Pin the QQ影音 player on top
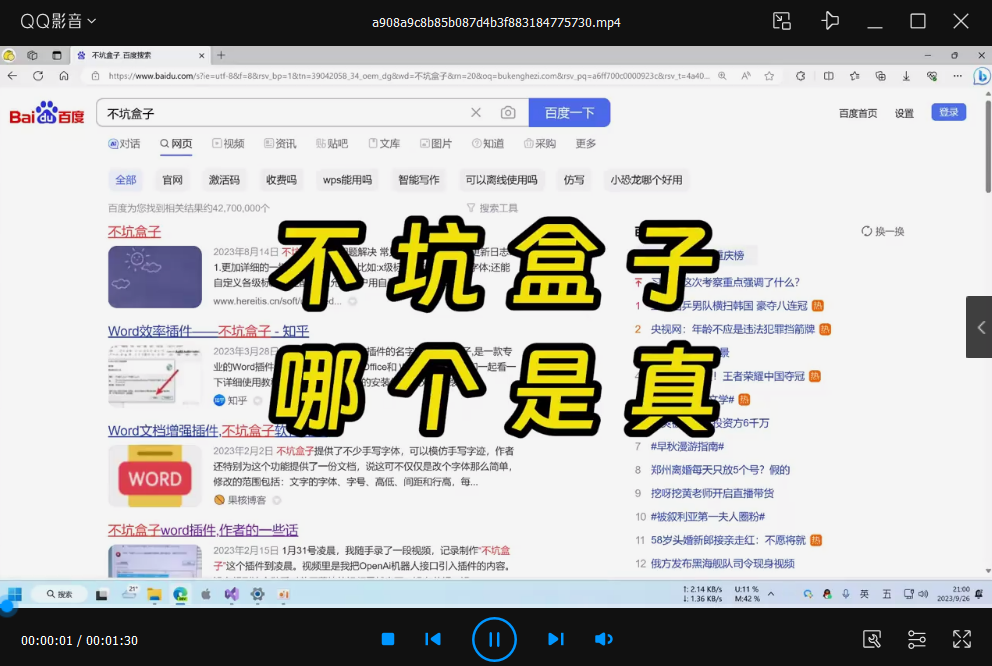992x666 pixels. 830,21
